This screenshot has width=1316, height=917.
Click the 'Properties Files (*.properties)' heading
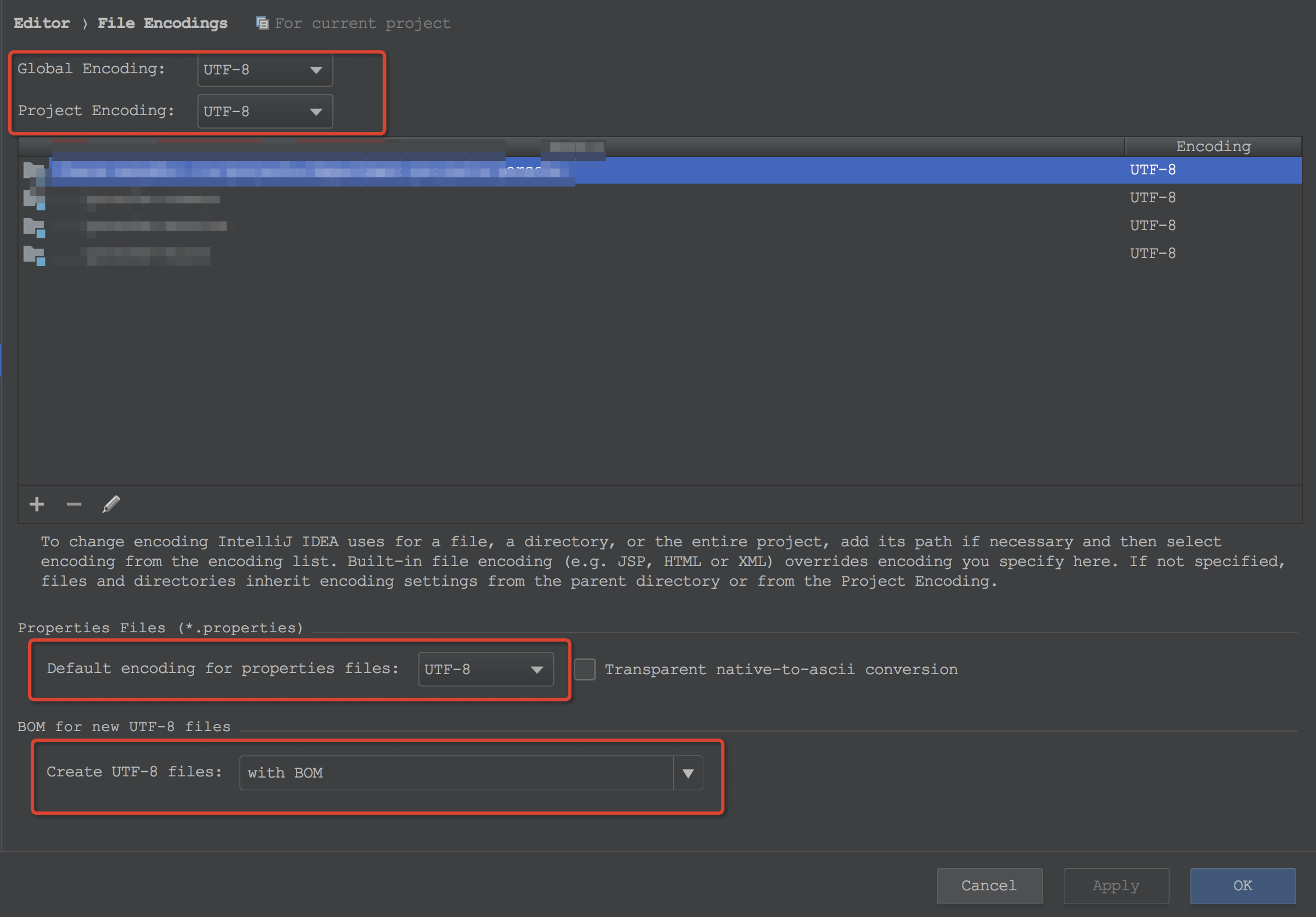160,628
